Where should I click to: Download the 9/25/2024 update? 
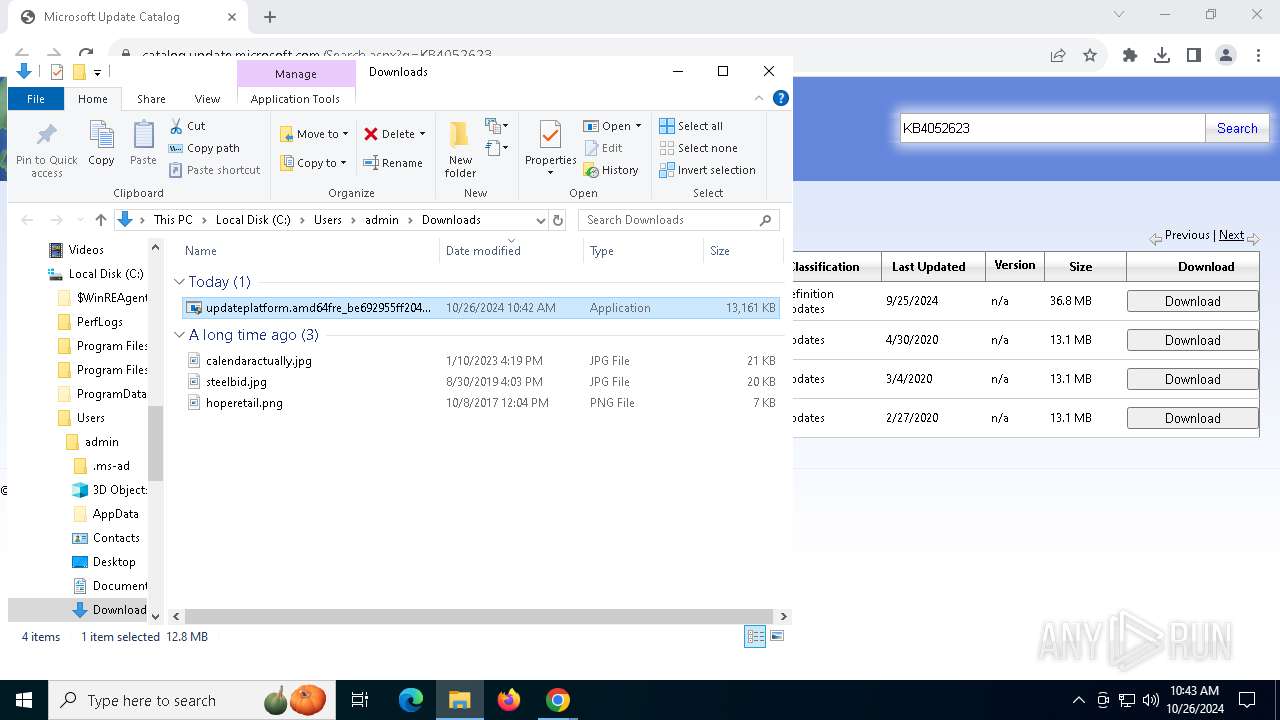point(1192,301)
